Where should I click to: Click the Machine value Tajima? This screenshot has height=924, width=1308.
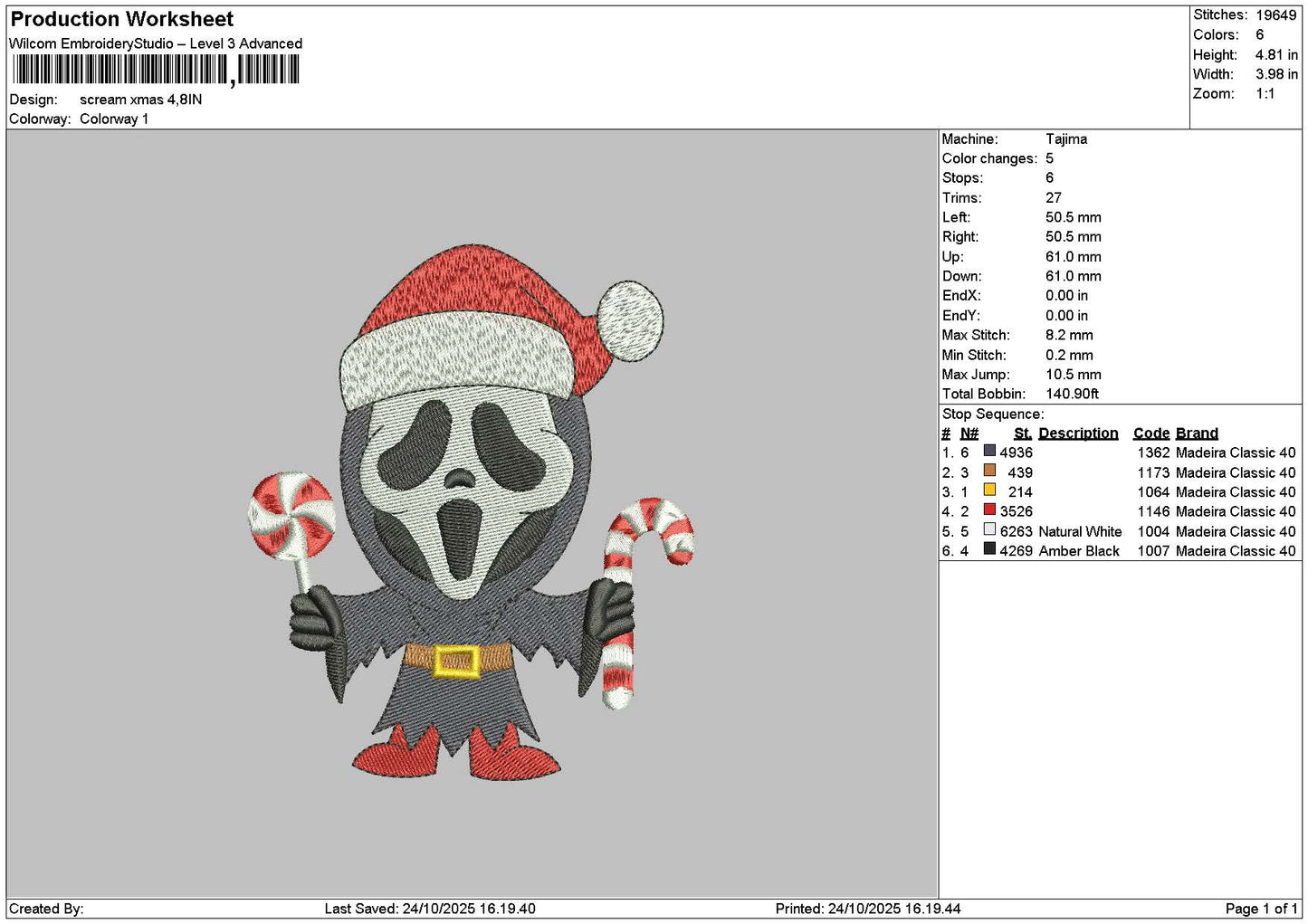1066,139
